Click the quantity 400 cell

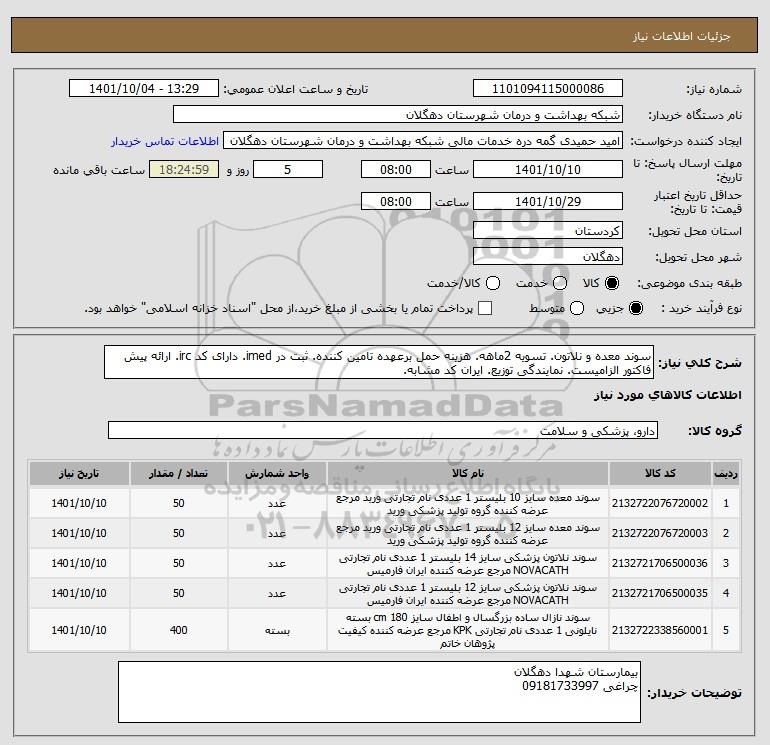tap(178, 630)
